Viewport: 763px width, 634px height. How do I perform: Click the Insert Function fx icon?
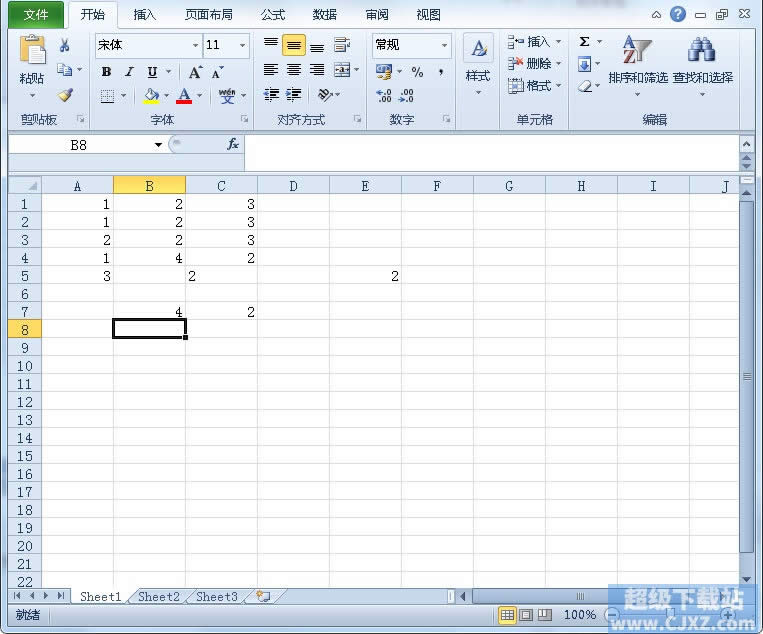click(x=233, y=144)
